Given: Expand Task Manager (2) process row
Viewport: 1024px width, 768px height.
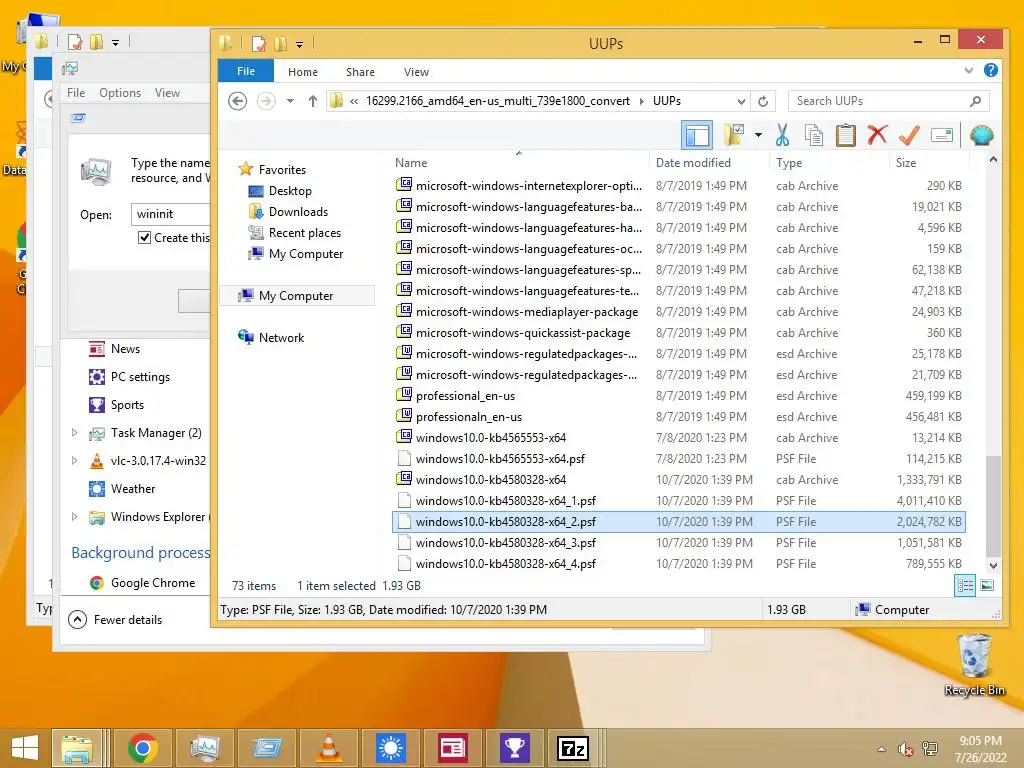Looking at the screenshot, I should 74,433.
